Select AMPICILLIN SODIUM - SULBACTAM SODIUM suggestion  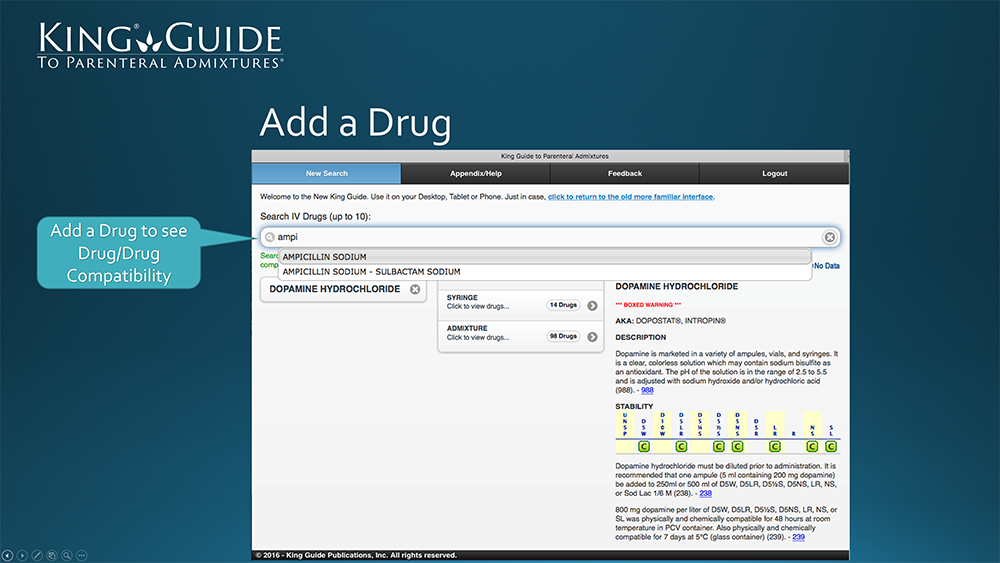point(545,272)
